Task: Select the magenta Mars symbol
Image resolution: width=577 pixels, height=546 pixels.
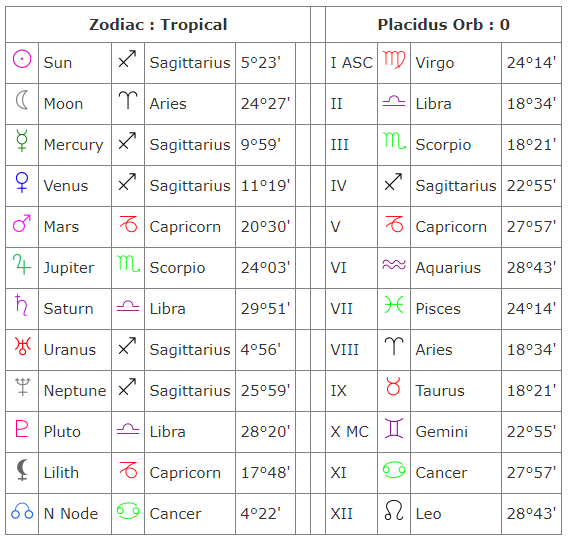Action: click(22, 223)
